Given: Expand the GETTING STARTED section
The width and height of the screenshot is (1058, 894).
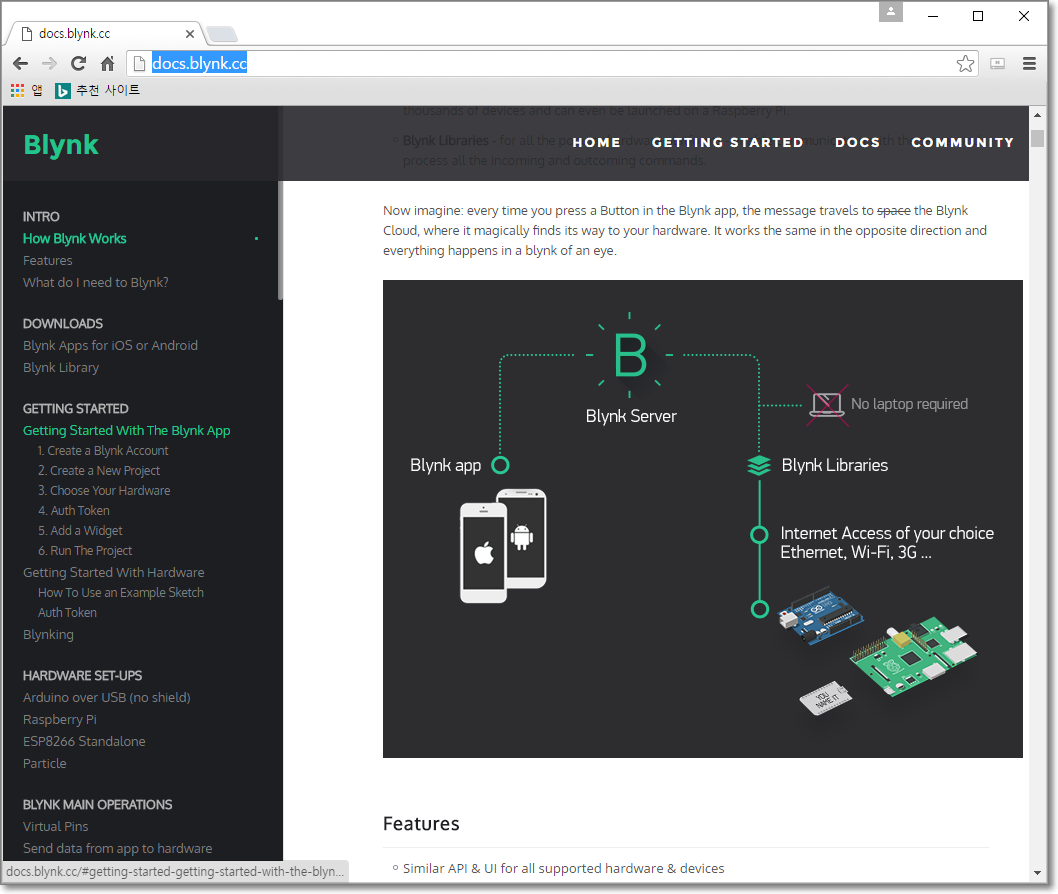Looking at the screenshot, I should [75, 408].
